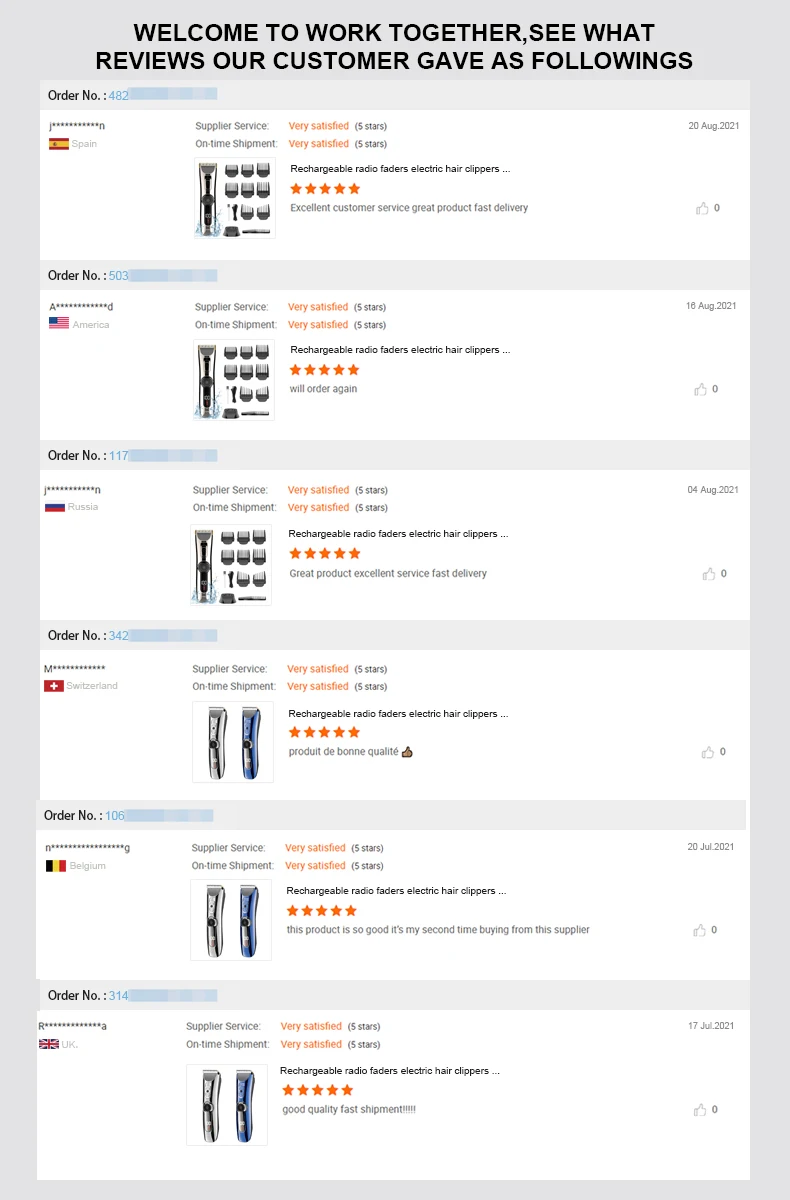
Task: Click the Spain flag icon
Action: click(59, 144)
